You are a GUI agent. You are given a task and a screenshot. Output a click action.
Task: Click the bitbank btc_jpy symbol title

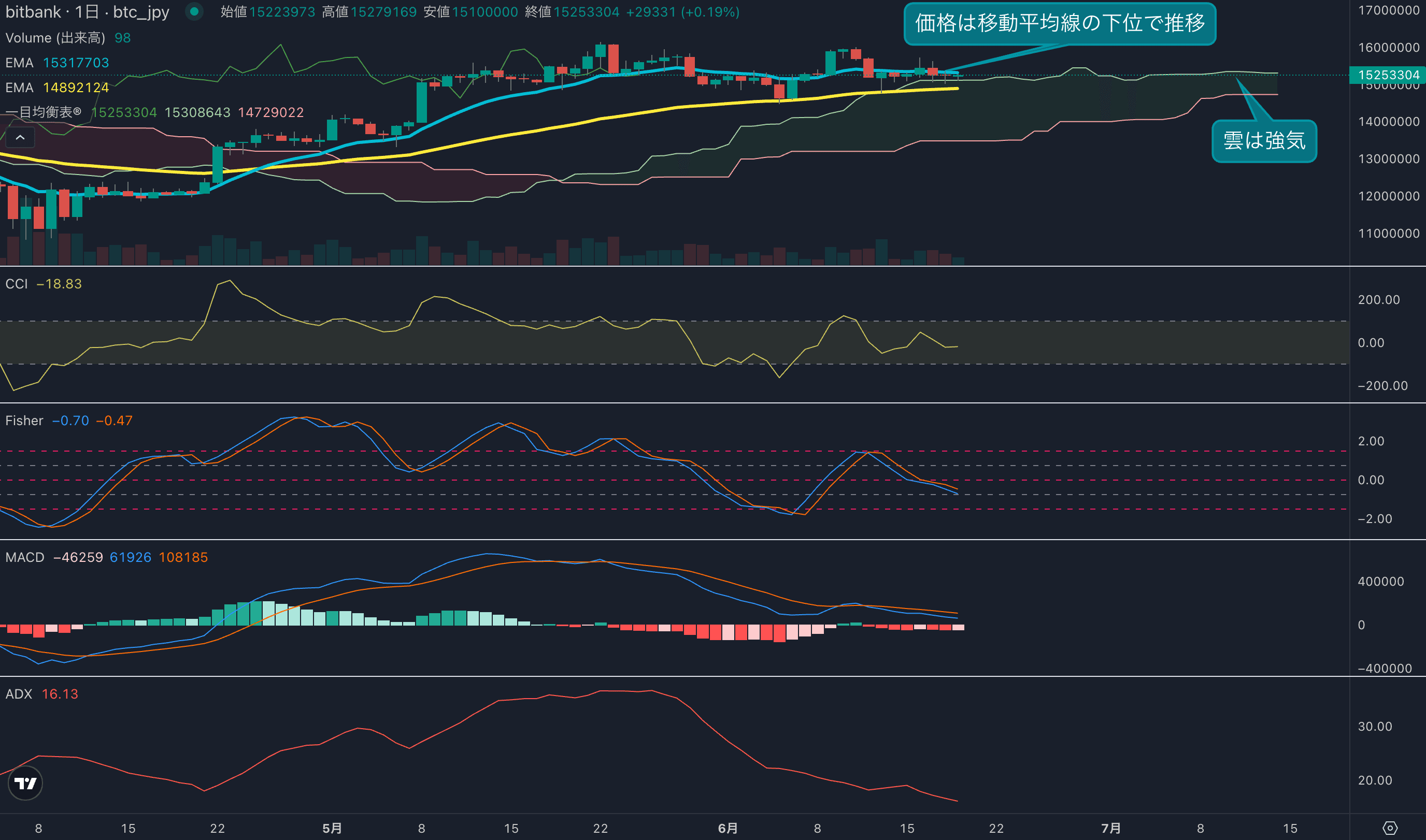(87, 12)
